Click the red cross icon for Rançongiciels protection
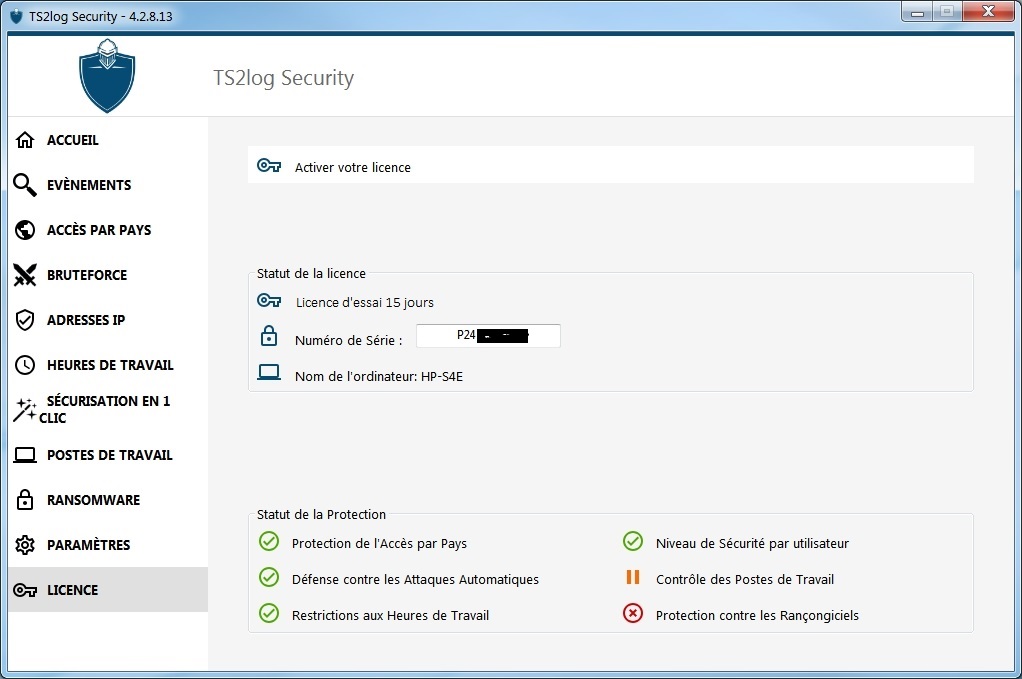 [x=632, y=613]
